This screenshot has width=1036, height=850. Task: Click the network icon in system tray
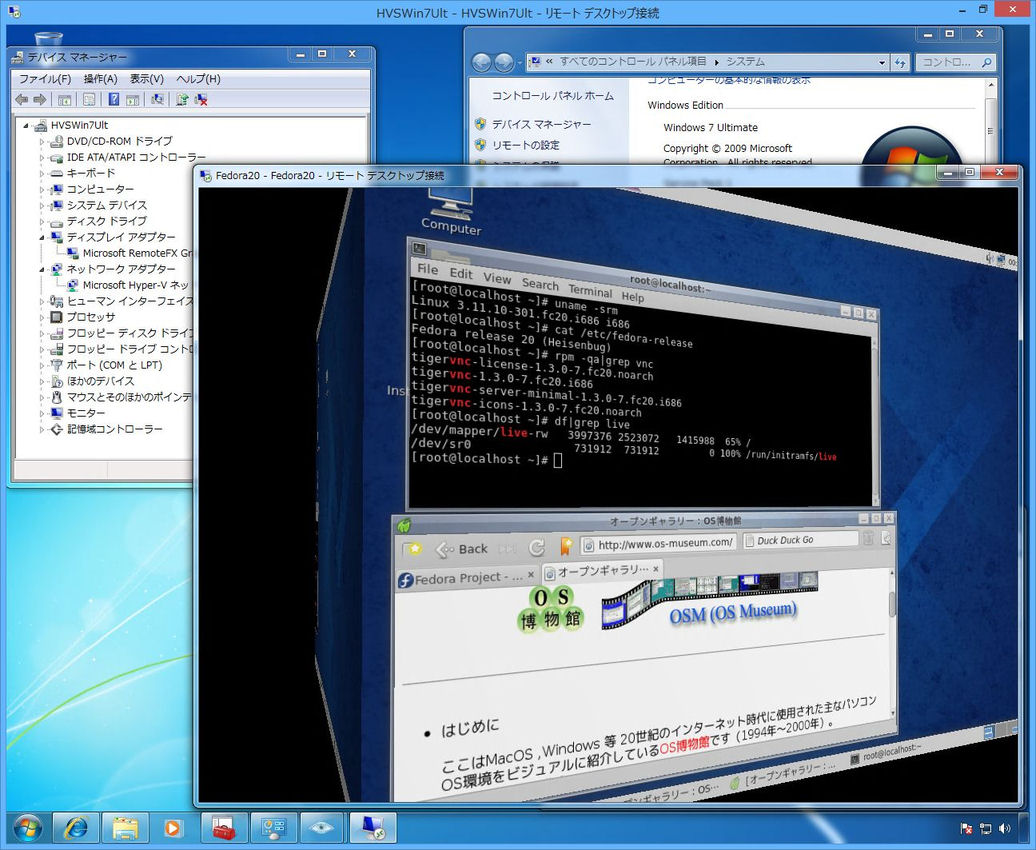(x=985, y=828)
